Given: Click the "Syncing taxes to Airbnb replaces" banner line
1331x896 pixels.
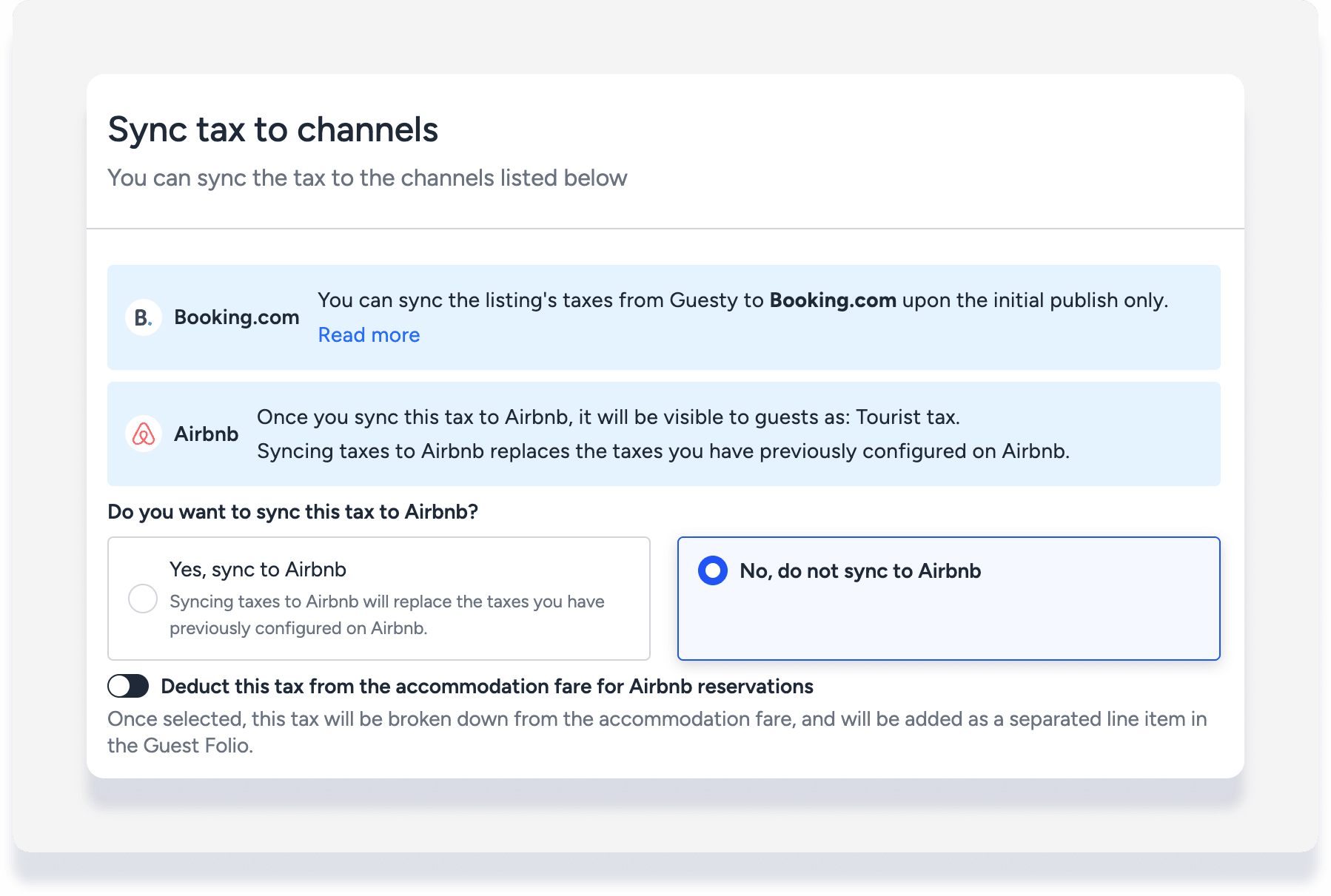Looking at the screenshot, I should pyautogui.click(x=663, y=451).
